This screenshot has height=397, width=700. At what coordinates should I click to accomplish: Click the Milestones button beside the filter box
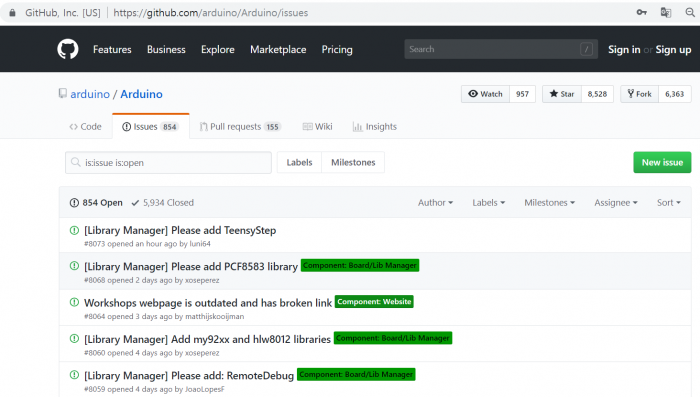[x=353, y=162]
